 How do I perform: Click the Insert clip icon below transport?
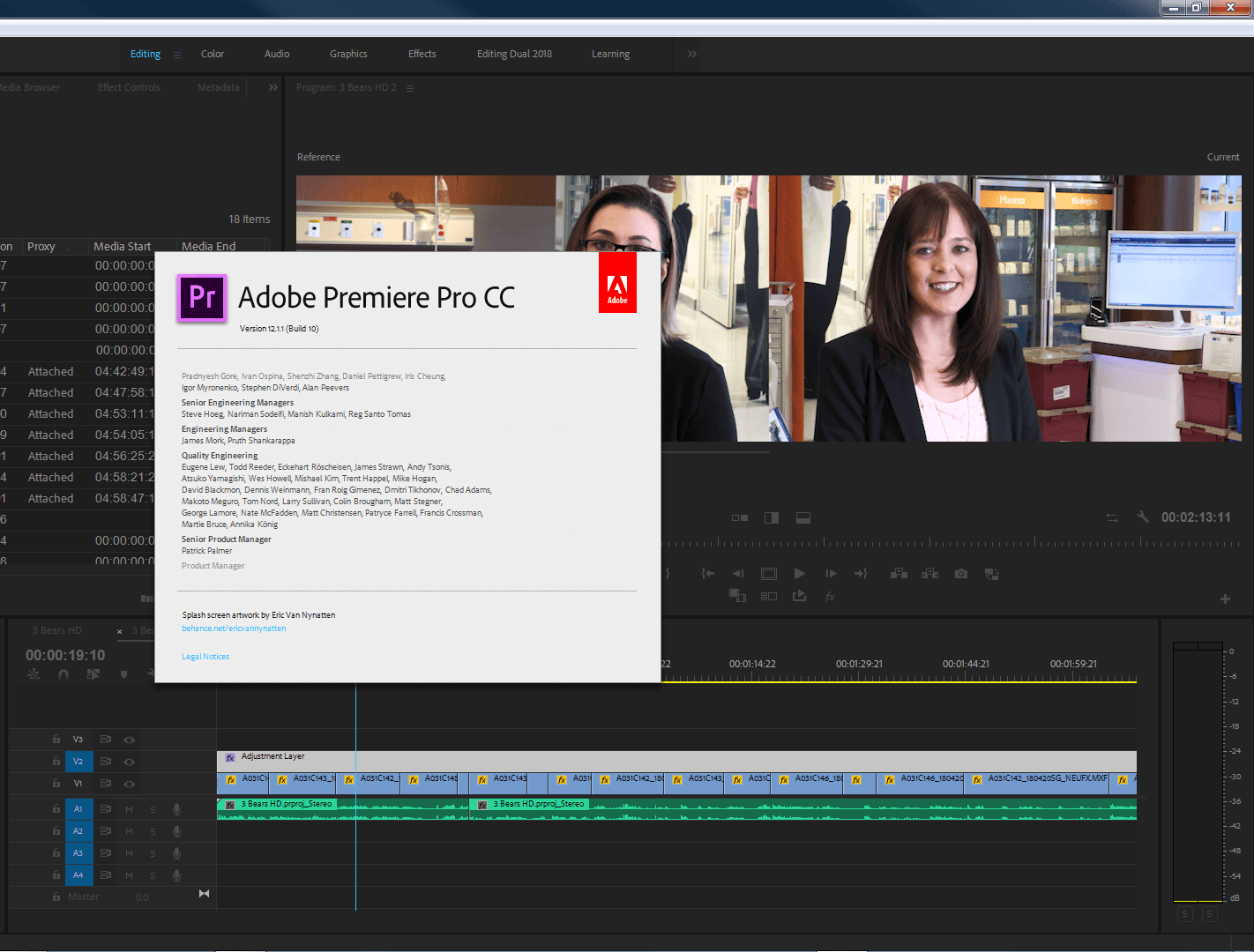coord(738,597)
